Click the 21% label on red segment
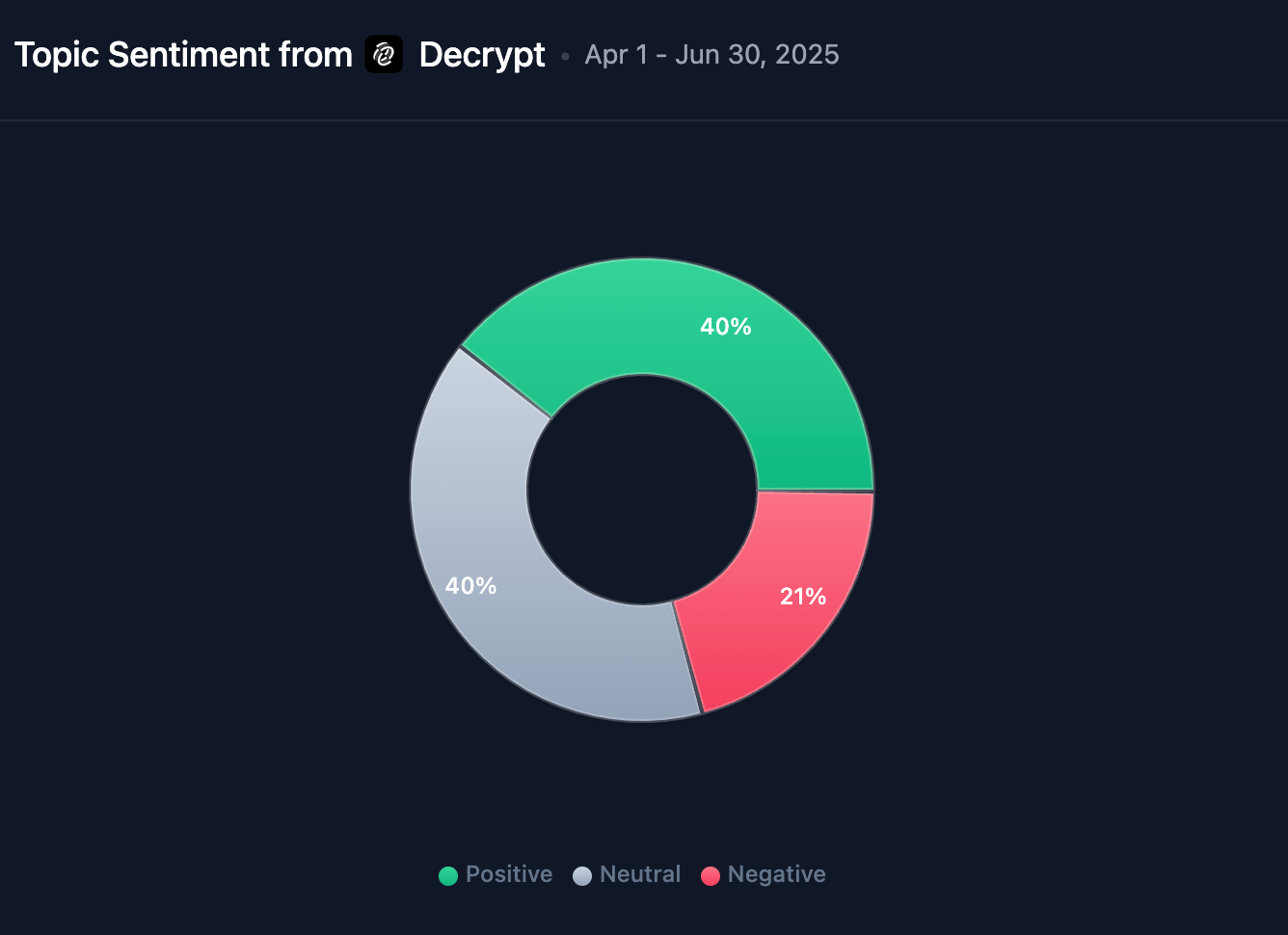This screenshot has height=935, width=1288. pyautogui.click(x=803, y=597)
